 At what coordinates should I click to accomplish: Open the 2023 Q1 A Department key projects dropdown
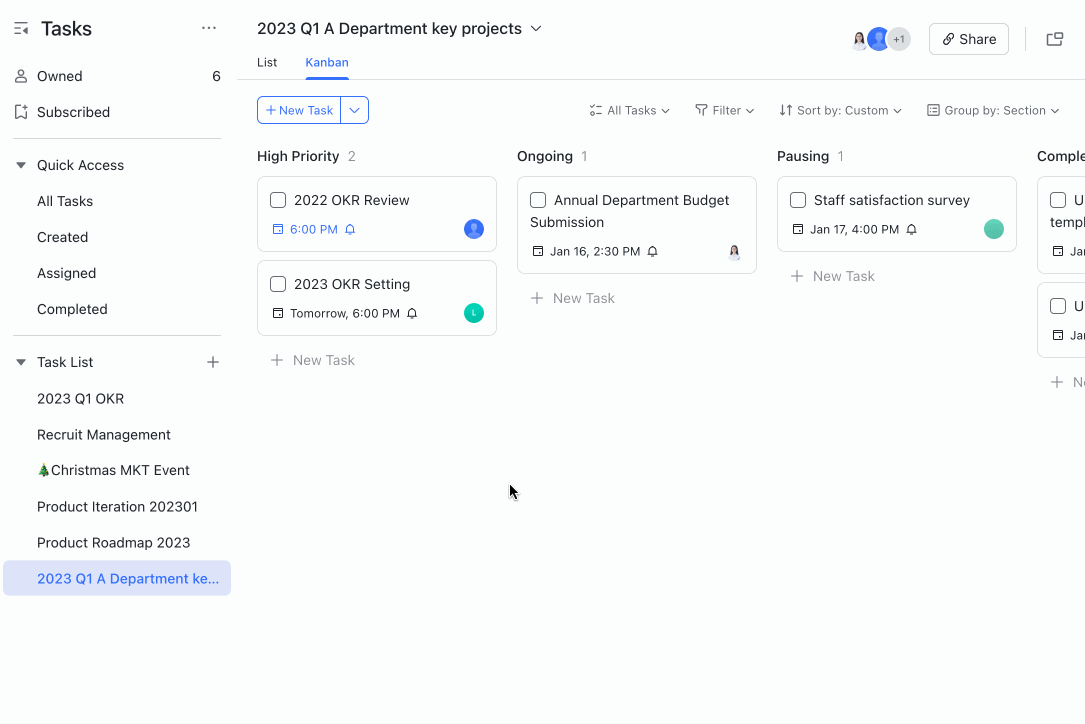pyautogui.click(x=537, y=29)
